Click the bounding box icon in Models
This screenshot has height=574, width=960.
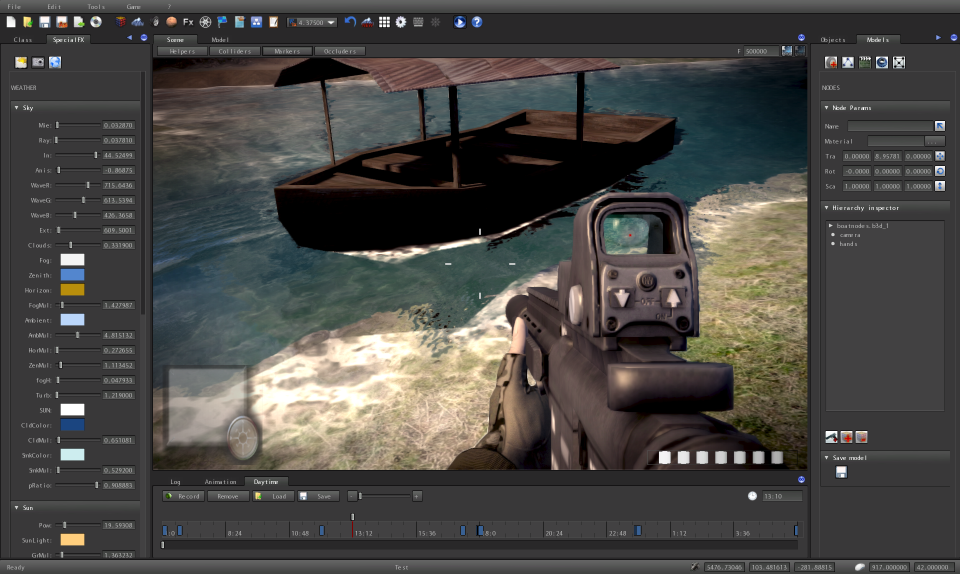(899, 62)
